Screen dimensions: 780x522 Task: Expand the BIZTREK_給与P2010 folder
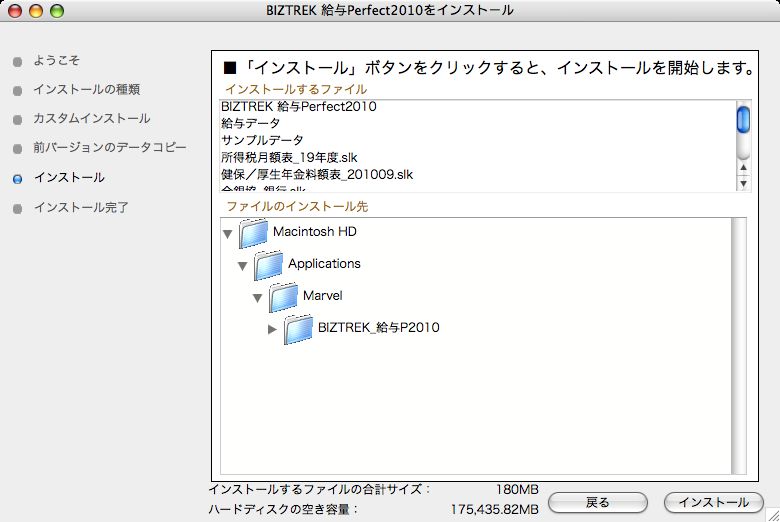coord(272,329)
